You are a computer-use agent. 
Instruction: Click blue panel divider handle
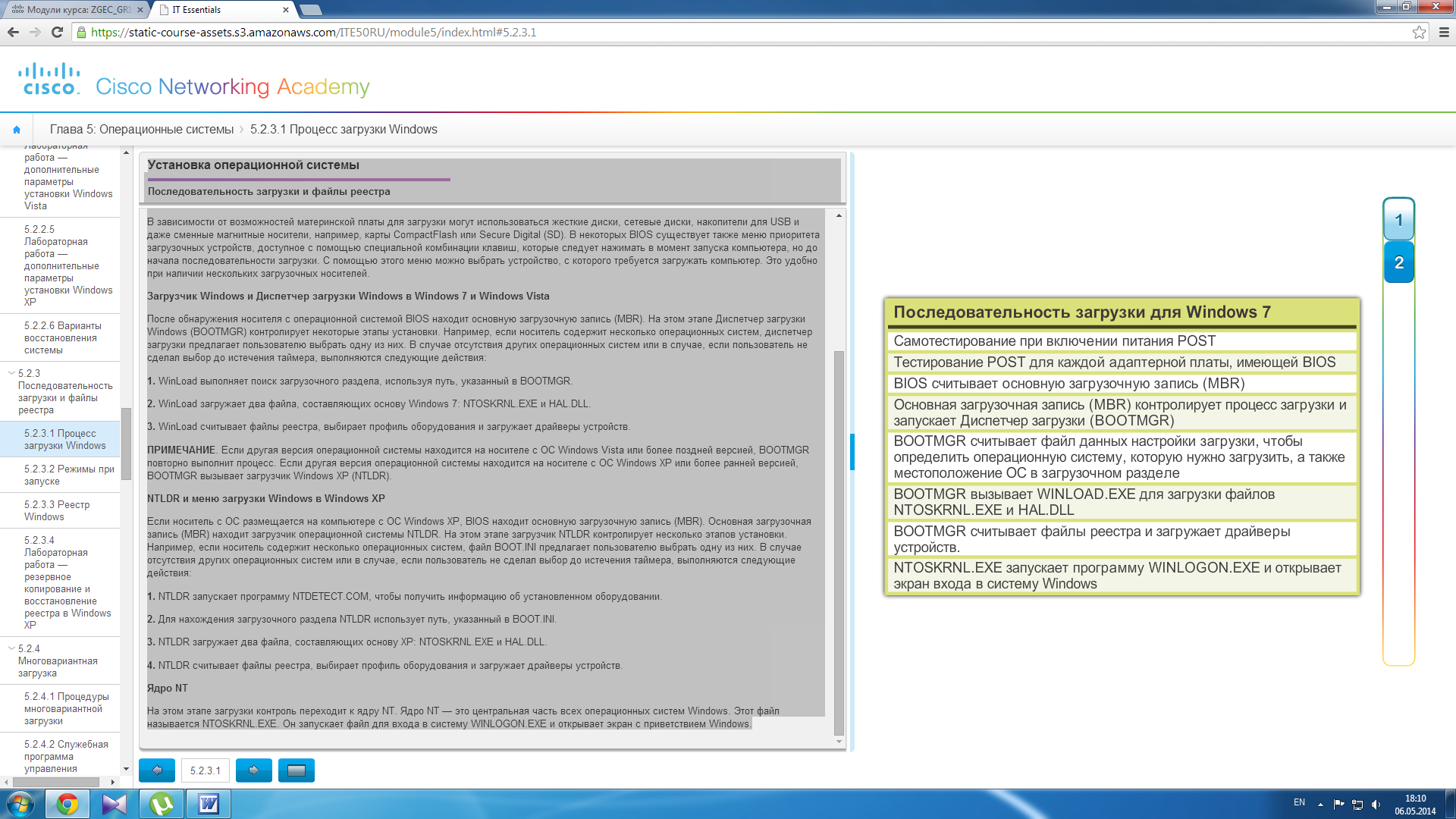pyautogui.click(x=852, y=452)
